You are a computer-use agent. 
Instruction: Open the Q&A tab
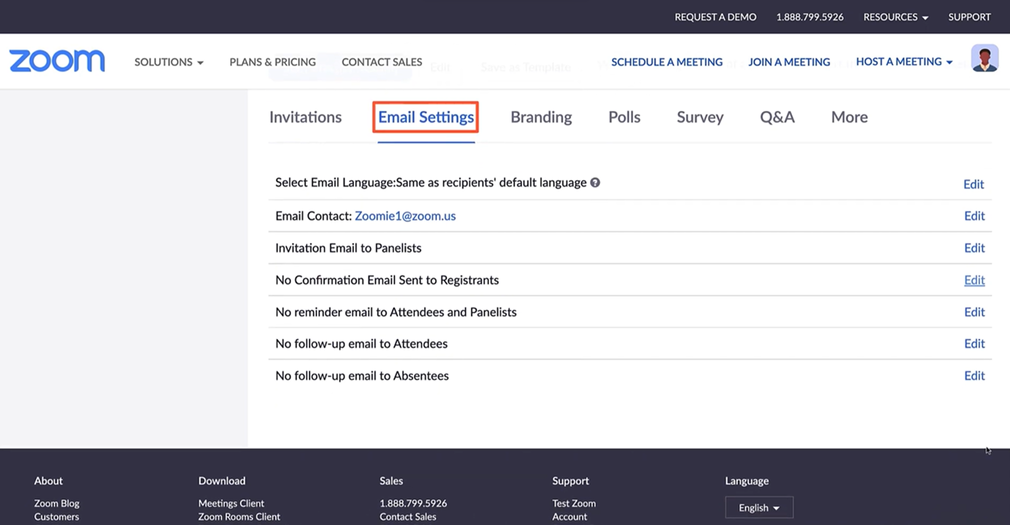point(777,117)
